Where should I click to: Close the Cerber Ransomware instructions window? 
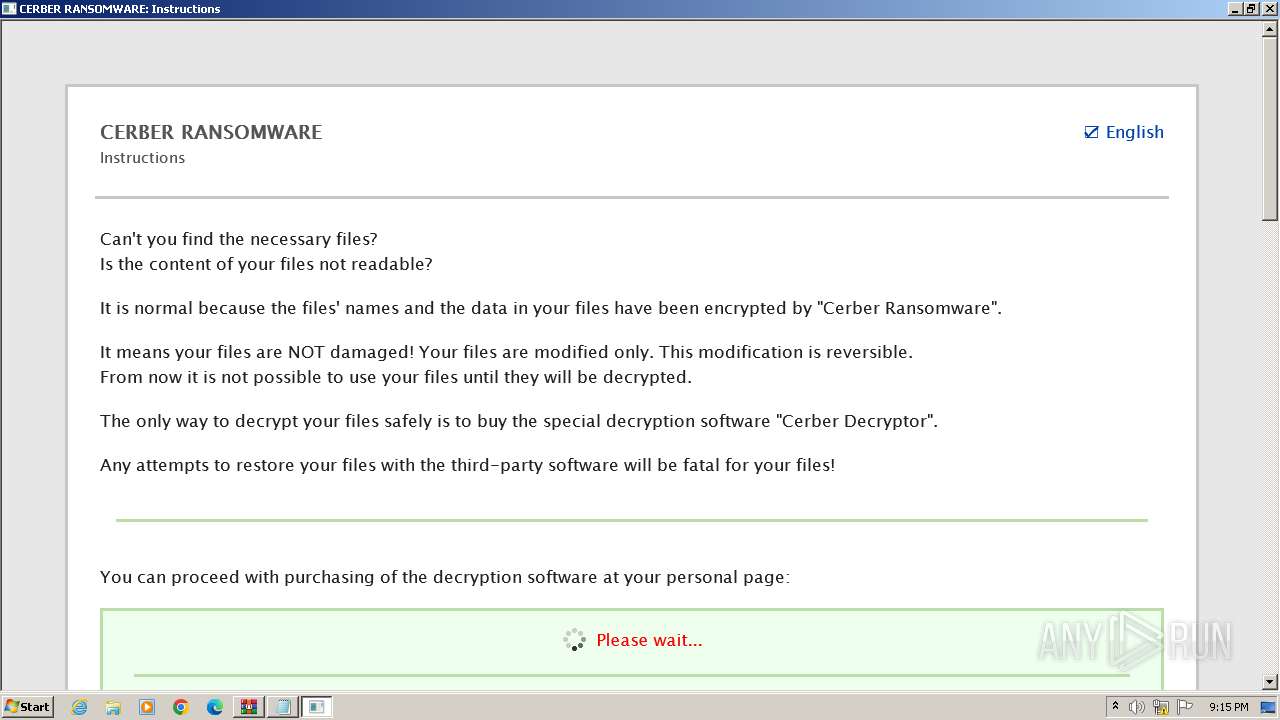tap(1269, 9)
